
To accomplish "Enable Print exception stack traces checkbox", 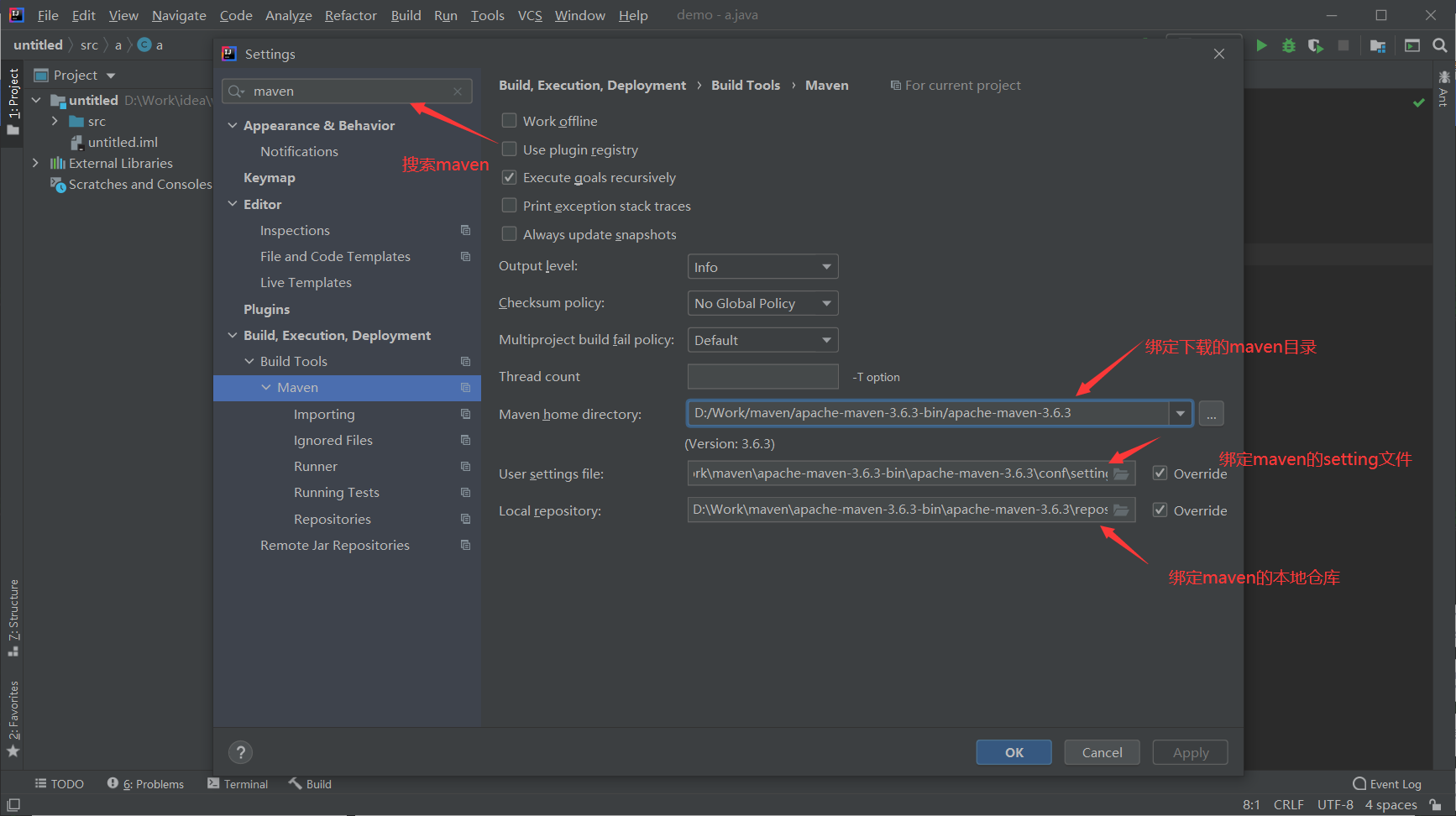I will [x=509, y=206].
